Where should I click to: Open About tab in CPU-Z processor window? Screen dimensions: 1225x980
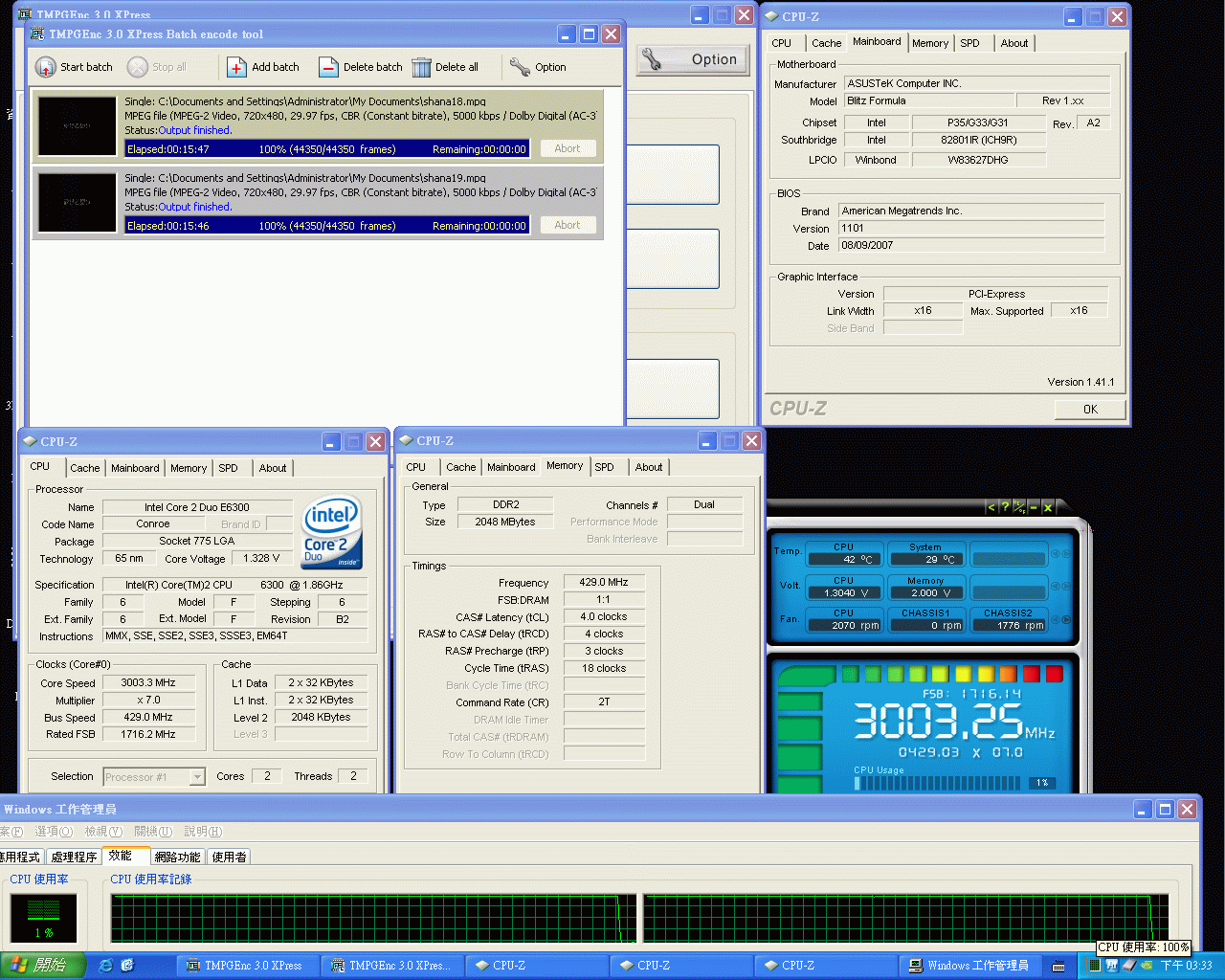tap(273, 468)
